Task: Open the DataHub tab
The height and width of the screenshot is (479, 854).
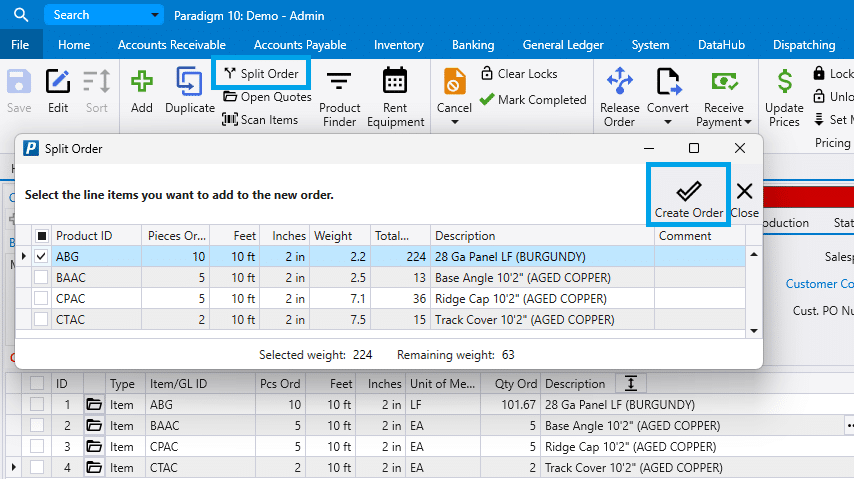Action: coord(722,45)
